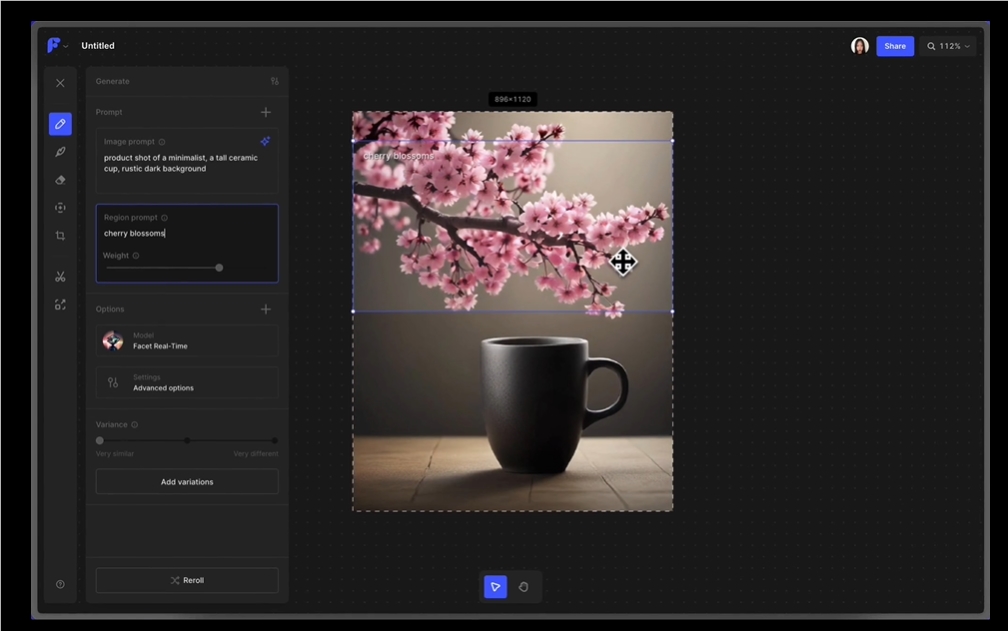The image size is (1008, 631).
Task: Click the Share button
Action: (895, 46)
